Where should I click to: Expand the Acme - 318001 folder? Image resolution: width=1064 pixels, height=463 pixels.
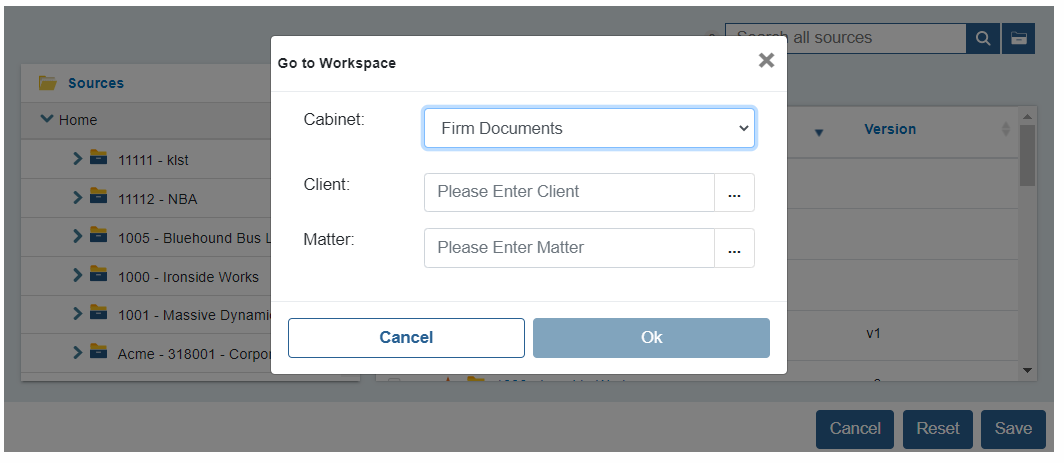coord(77,353)
